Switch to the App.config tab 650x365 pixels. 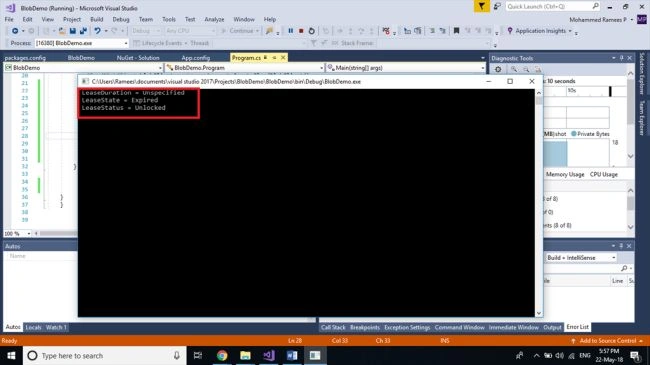(196, 58)
